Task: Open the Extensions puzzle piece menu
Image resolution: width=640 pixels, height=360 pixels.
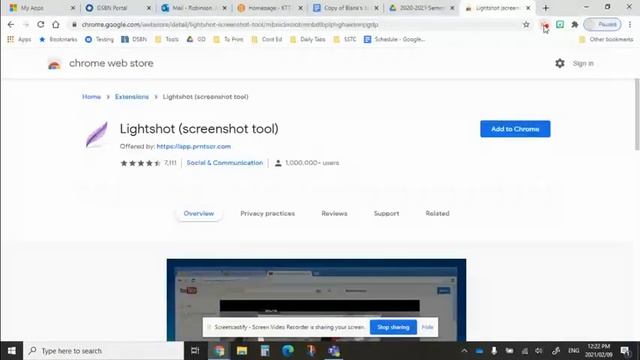Action: [575, 24]
